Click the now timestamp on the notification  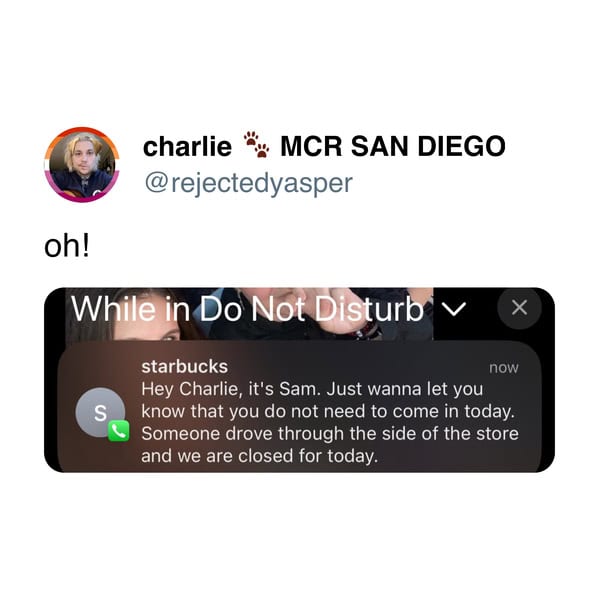point(504,367)
